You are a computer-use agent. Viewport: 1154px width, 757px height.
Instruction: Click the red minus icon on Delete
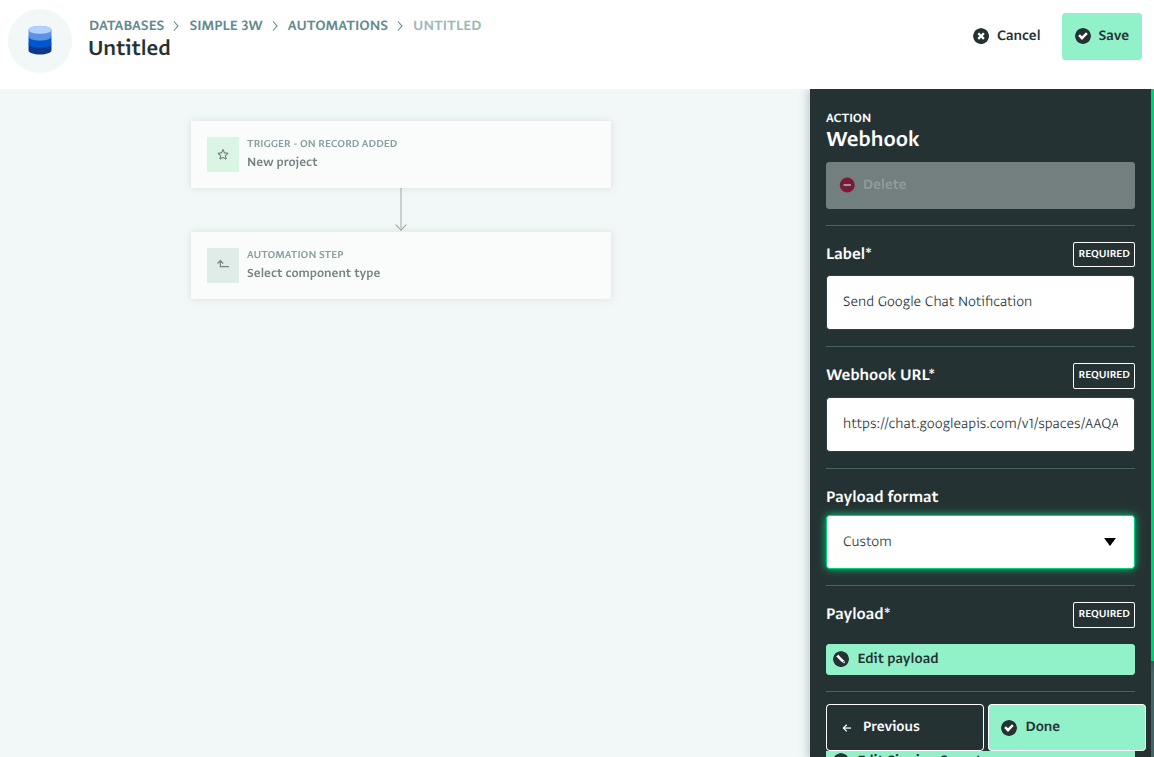(x=847, y=185)
